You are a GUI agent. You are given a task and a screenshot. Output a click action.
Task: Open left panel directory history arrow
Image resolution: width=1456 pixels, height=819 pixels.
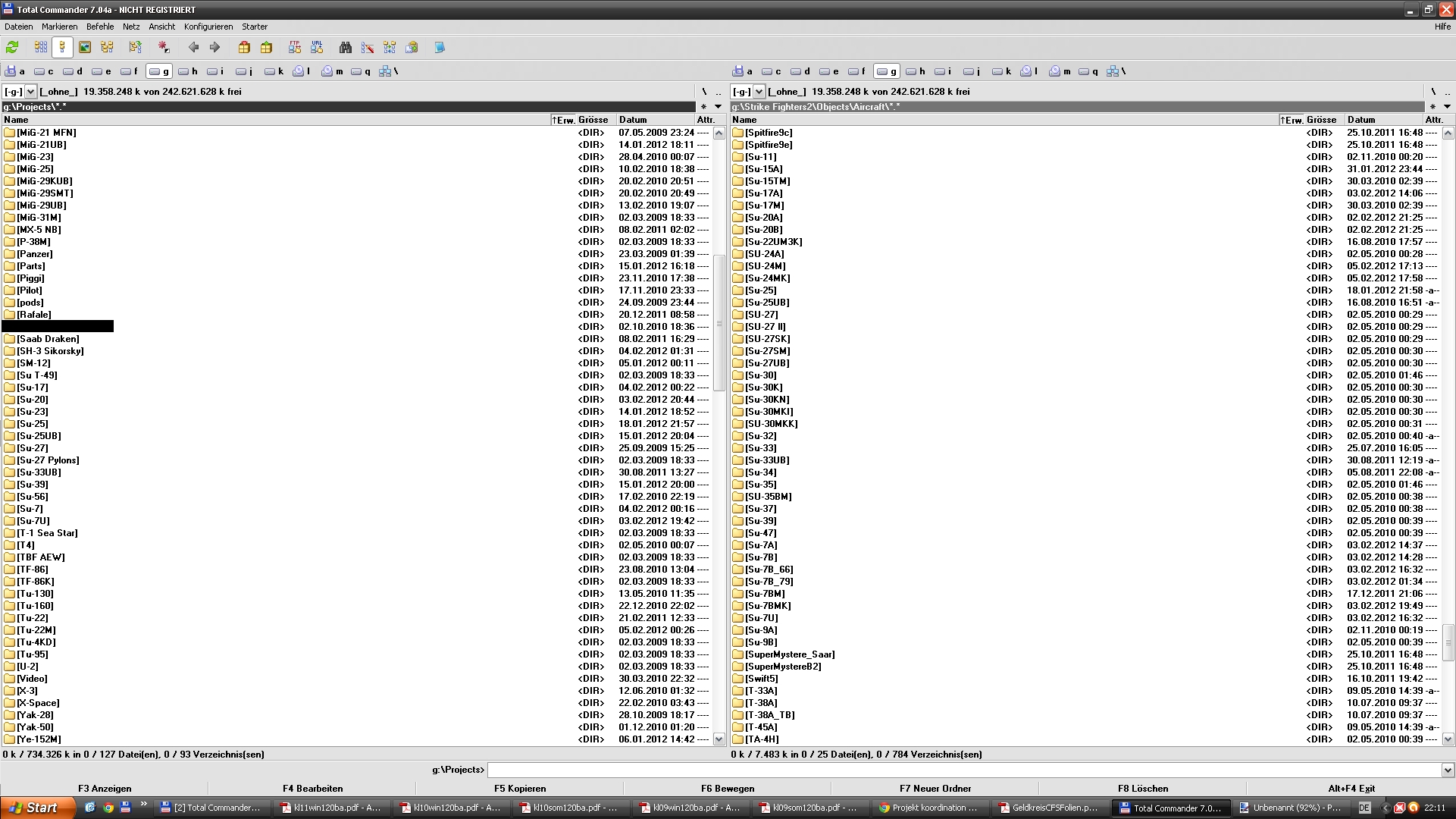pyautogui.click(x=718, y=107)
